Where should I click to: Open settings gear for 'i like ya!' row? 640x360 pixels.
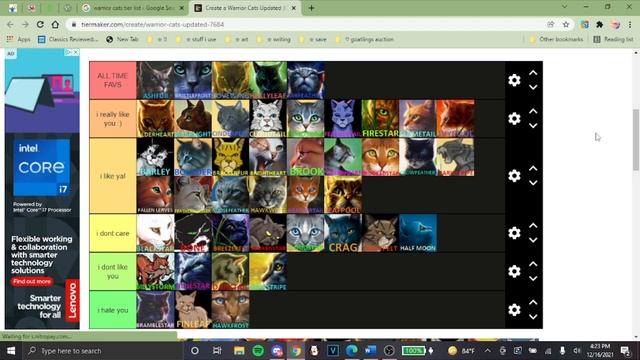tap(514, 176)
